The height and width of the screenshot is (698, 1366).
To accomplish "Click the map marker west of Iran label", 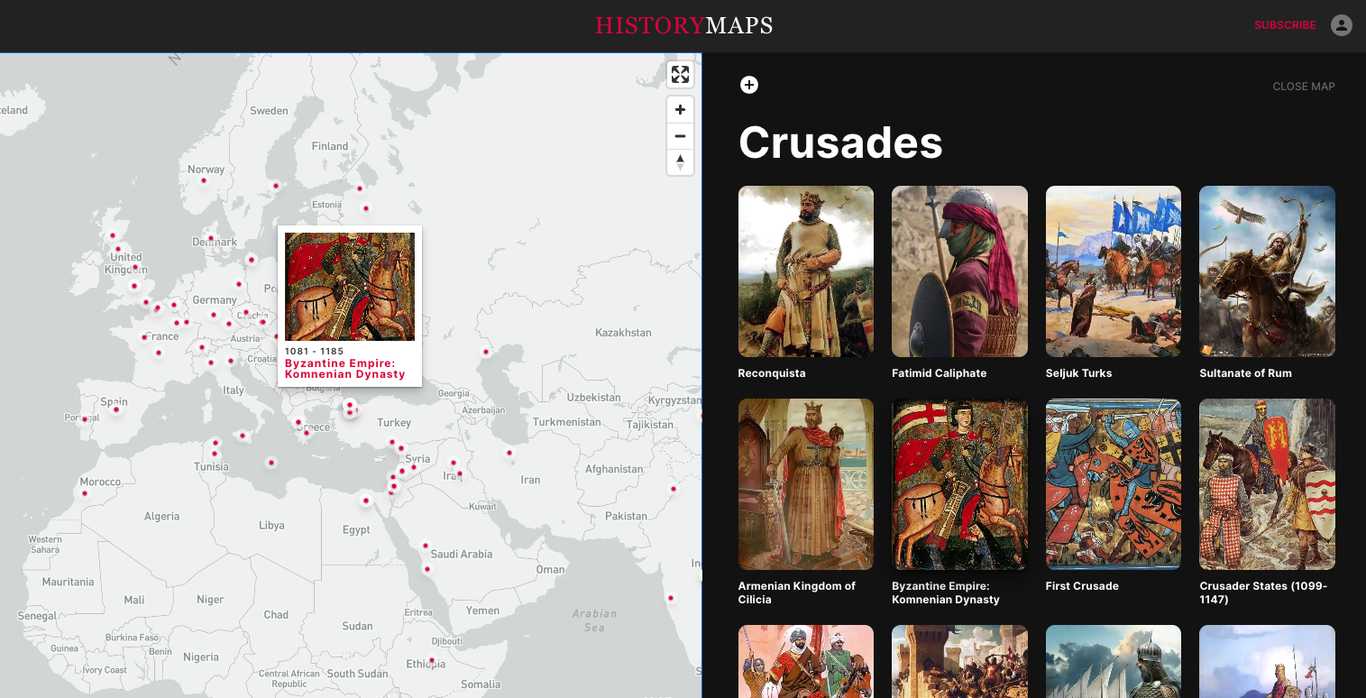I will point(509,453).
